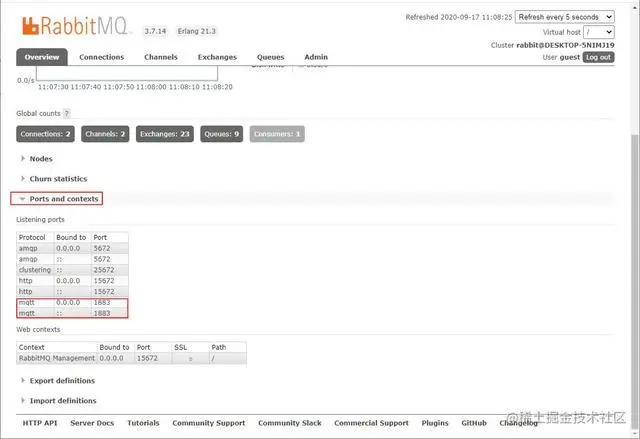Click the Web contexts heading
This screenshot has width=640, height=439.
coord(38,329)
